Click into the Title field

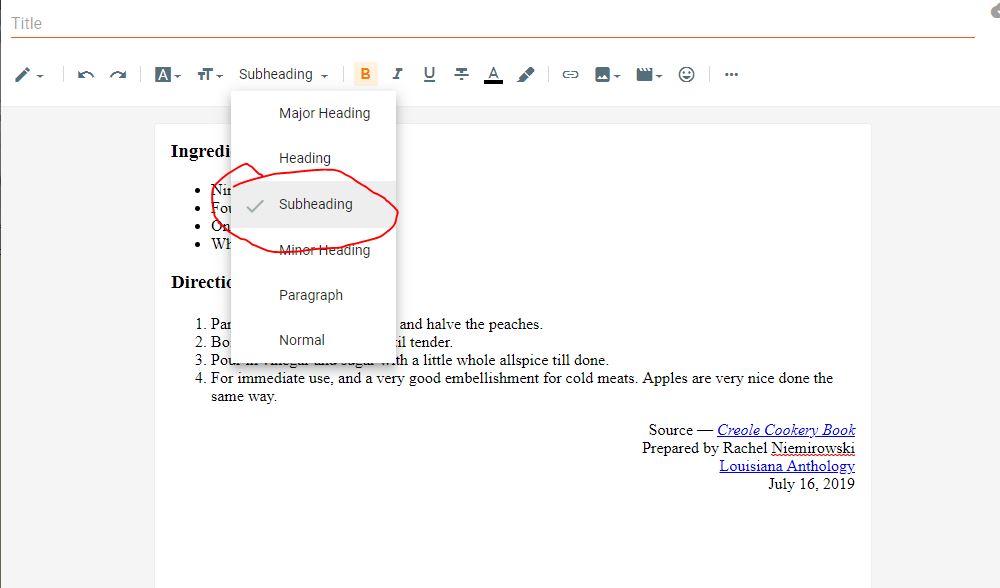click(x=490, y=23)
